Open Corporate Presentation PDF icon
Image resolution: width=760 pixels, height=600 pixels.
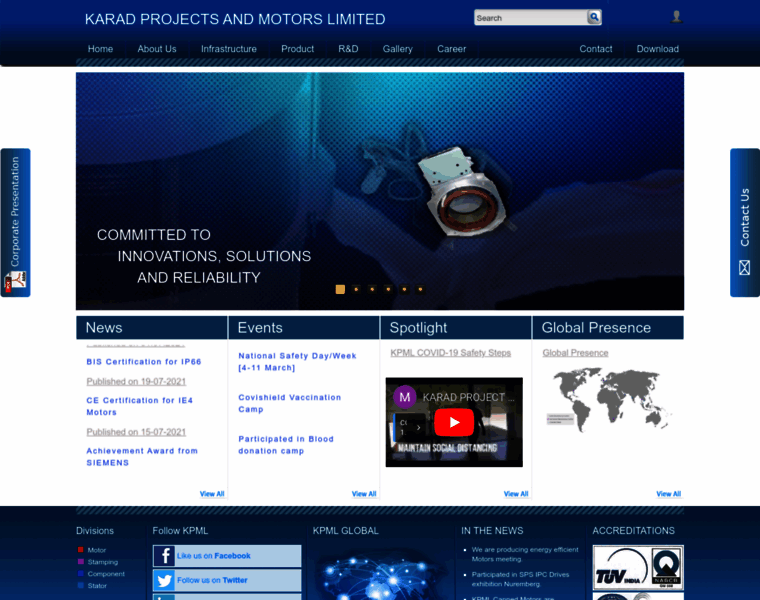[x=15, y=282]
